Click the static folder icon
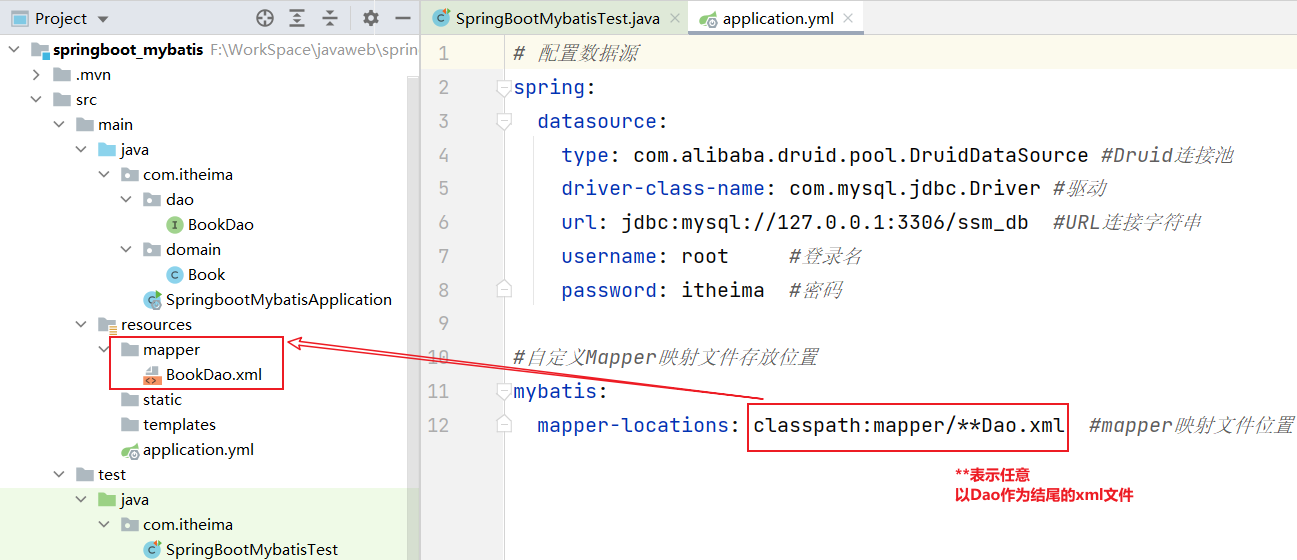 [x=129, y=399]
